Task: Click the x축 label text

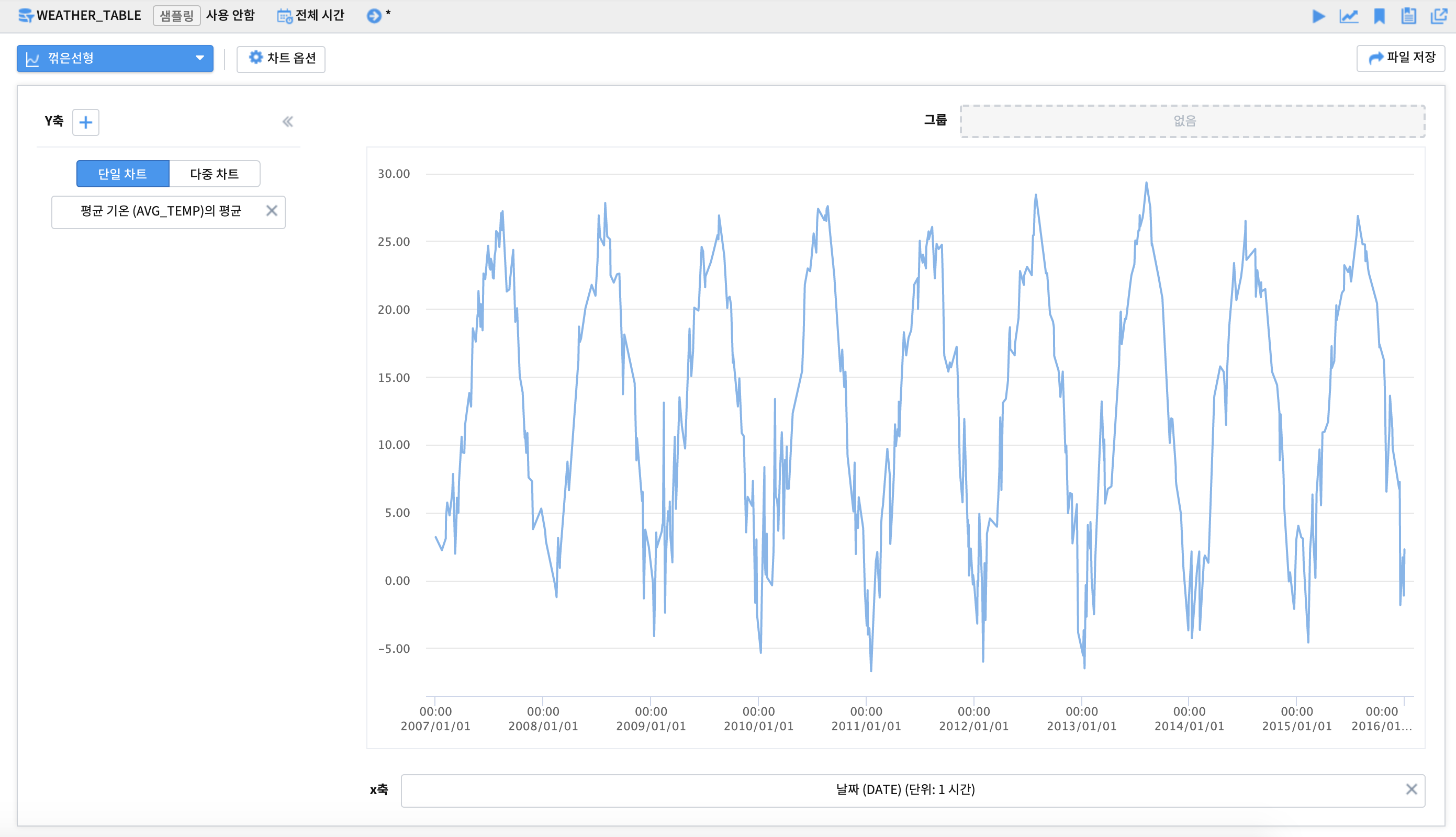Action: 378,790
